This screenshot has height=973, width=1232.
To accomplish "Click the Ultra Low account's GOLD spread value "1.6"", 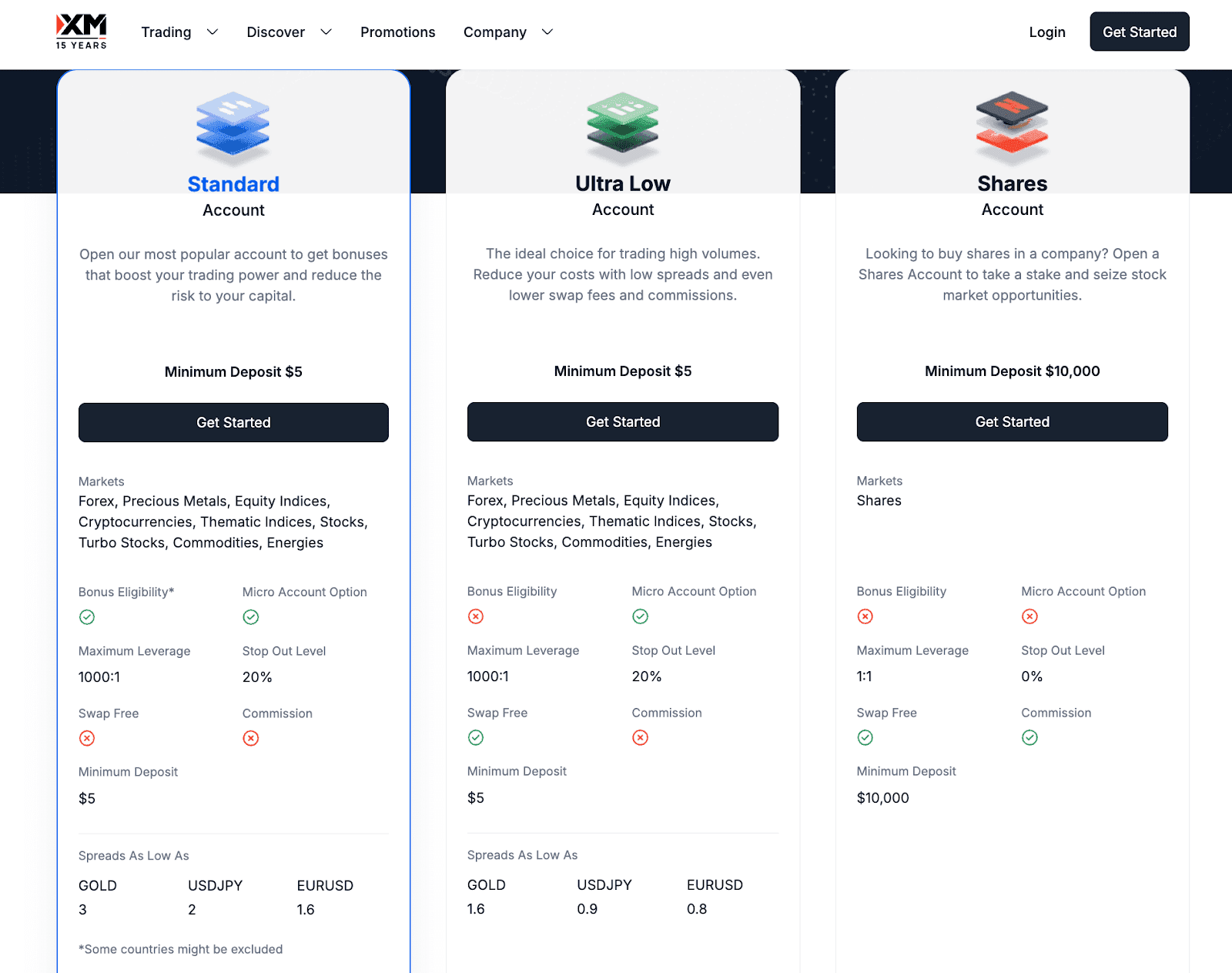I will [476, 909].
